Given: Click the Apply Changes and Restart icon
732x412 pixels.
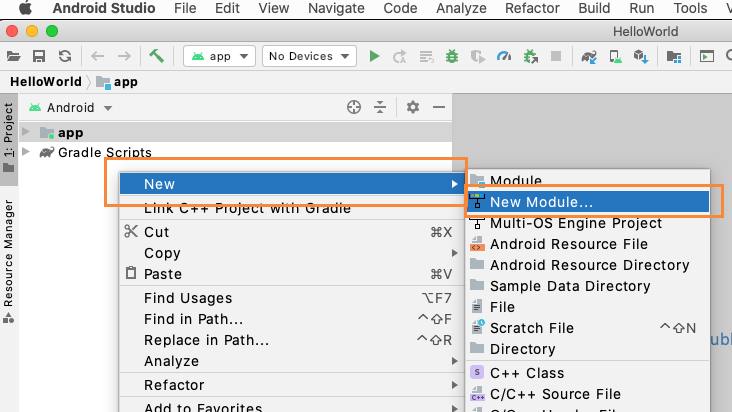Looking at the screenshot, I should 400,57.
